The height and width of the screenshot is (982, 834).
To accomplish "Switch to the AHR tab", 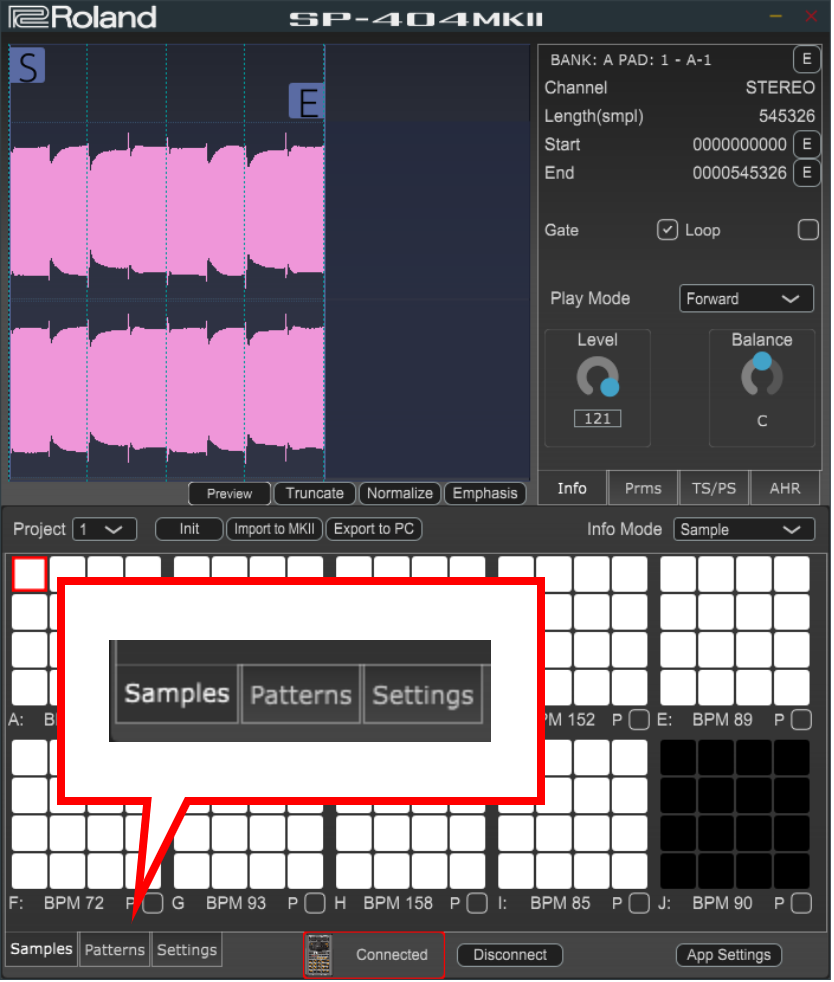I will [x=786, y=489].
